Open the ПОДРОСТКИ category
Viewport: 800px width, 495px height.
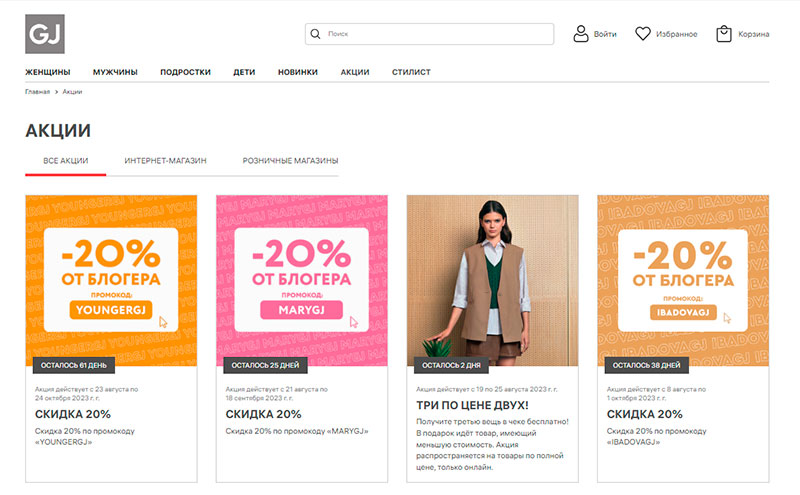click(x=185, y=72)
